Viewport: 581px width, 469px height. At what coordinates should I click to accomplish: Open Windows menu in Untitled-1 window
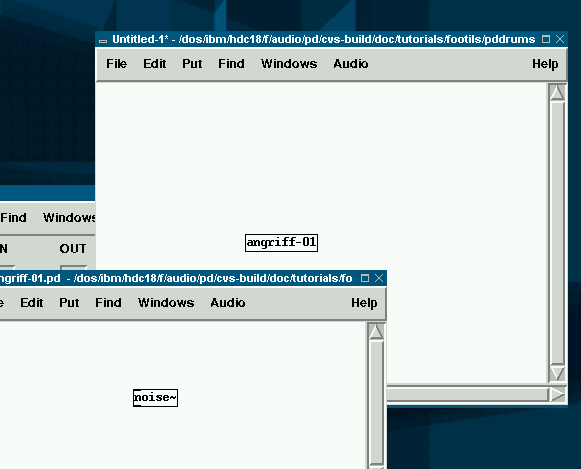(x=289, y=64)
